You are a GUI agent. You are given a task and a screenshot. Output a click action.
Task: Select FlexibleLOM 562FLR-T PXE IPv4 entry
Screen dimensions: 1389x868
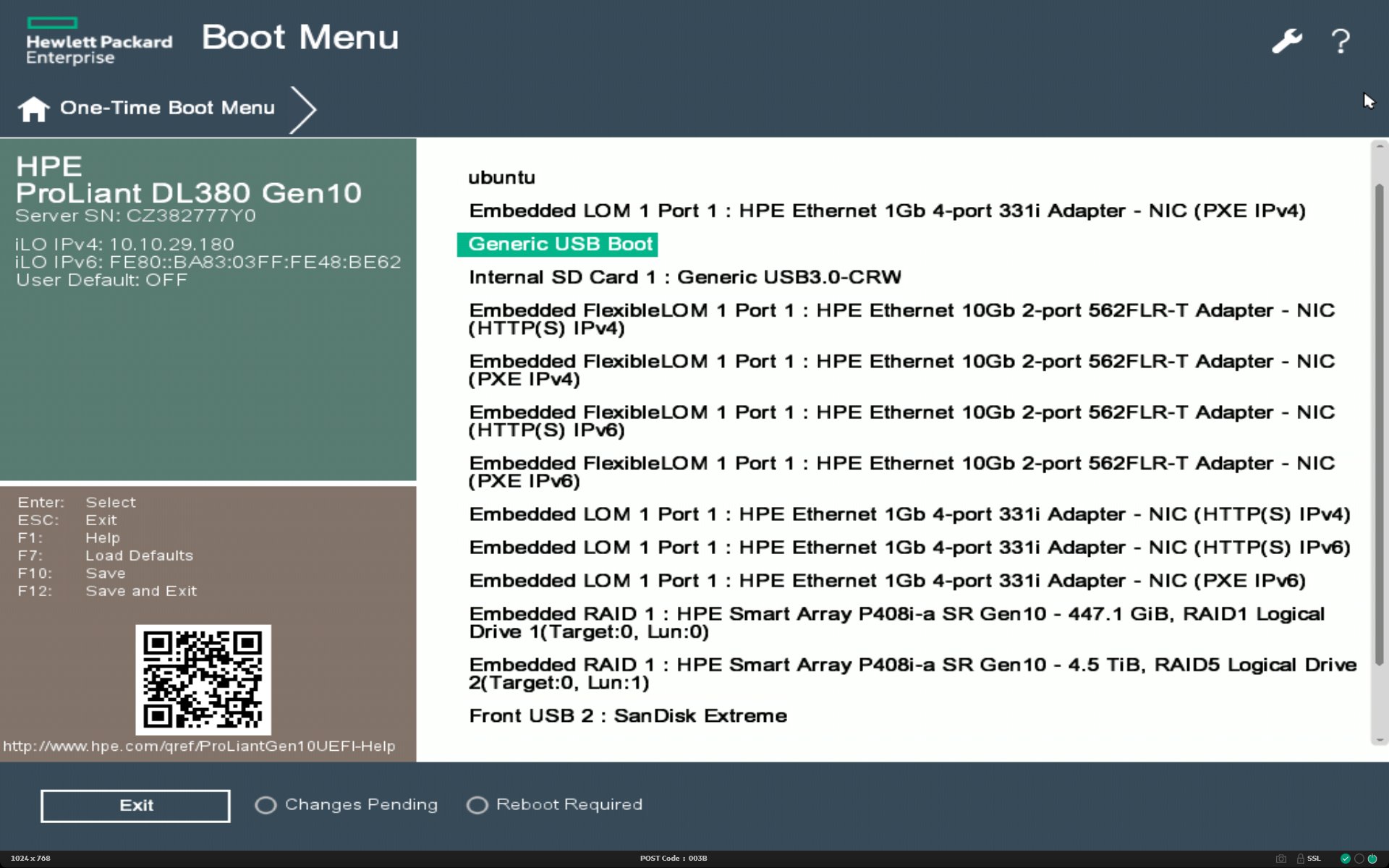click(x=901, y=370)
